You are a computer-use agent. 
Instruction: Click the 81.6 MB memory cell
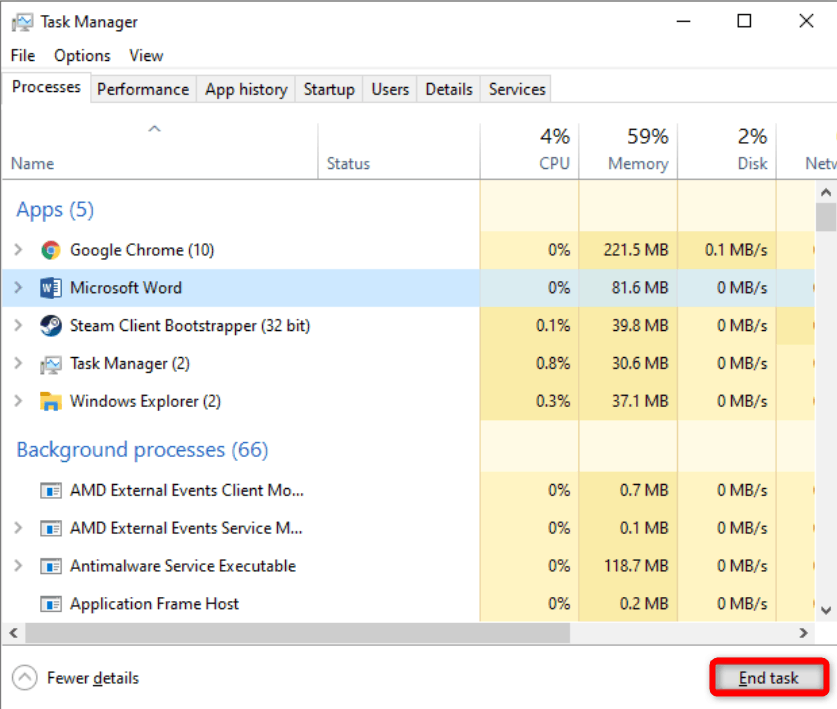coord(639,288)
